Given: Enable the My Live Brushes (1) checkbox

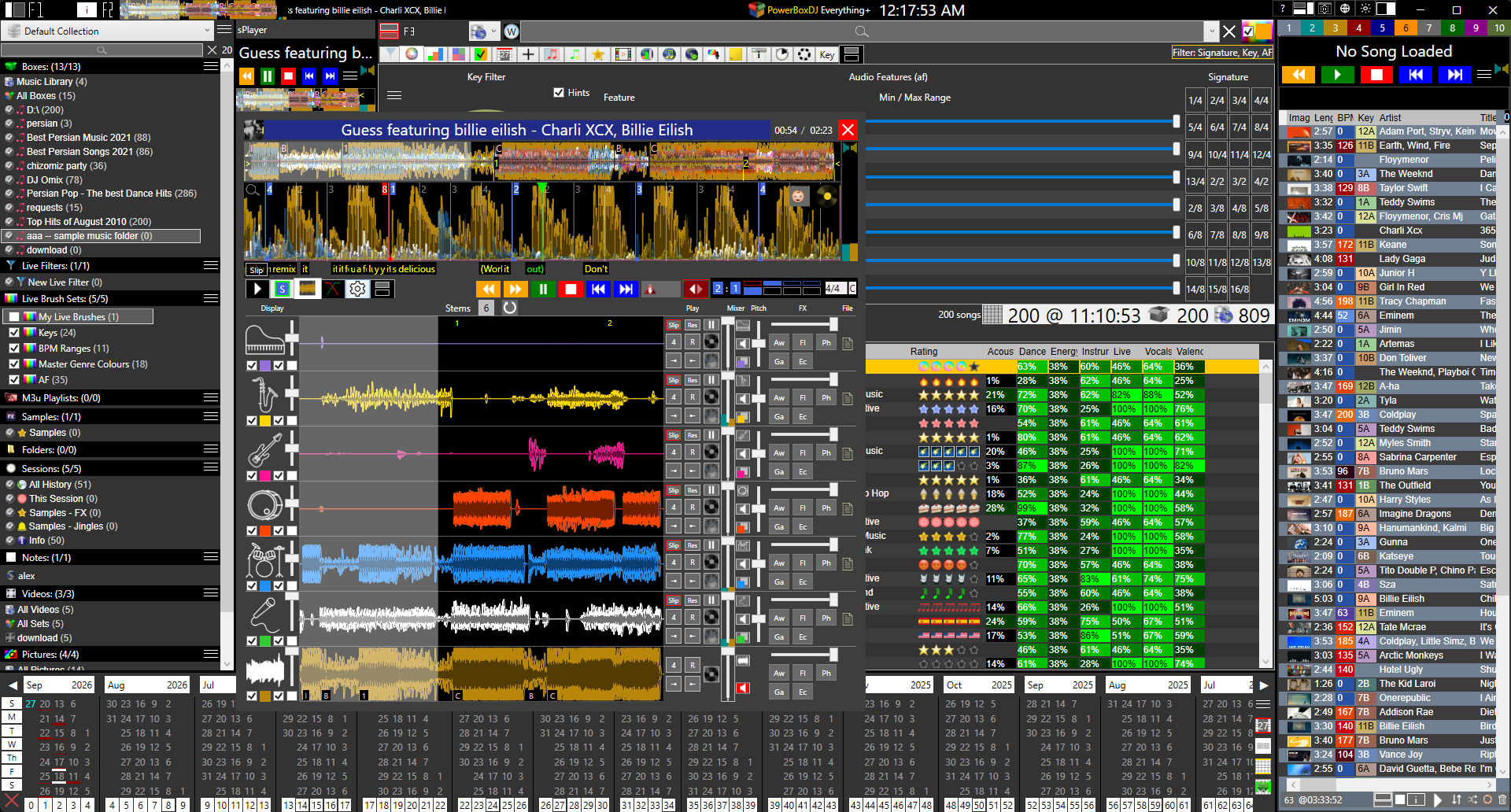Looking at the screenshot, I should (x=14, y=316).
